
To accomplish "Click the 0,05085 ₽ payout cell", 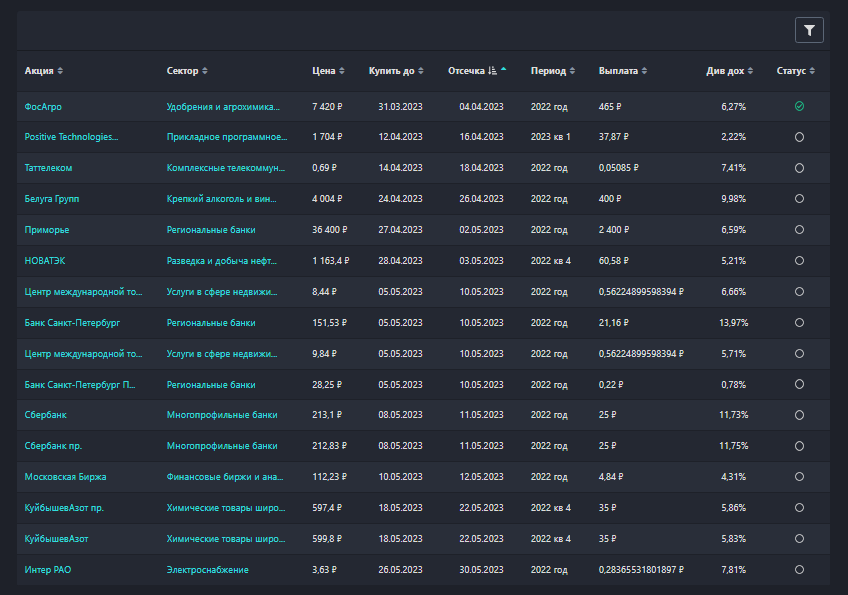I will 618,168.
